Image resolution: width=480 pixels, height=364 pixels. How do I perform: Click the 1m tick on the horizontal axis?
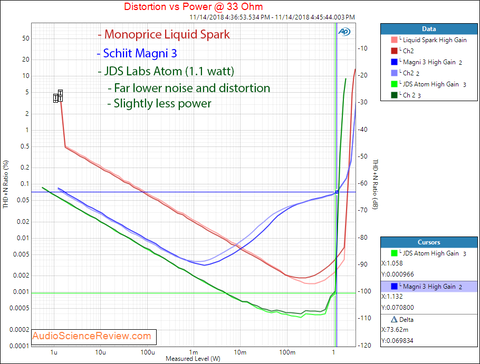click(193, 352)
